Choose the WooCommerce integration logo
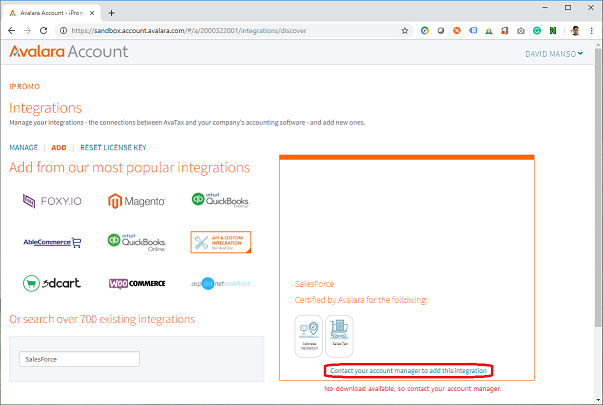The width and height of the screenshot is (603, 405). 137,283
